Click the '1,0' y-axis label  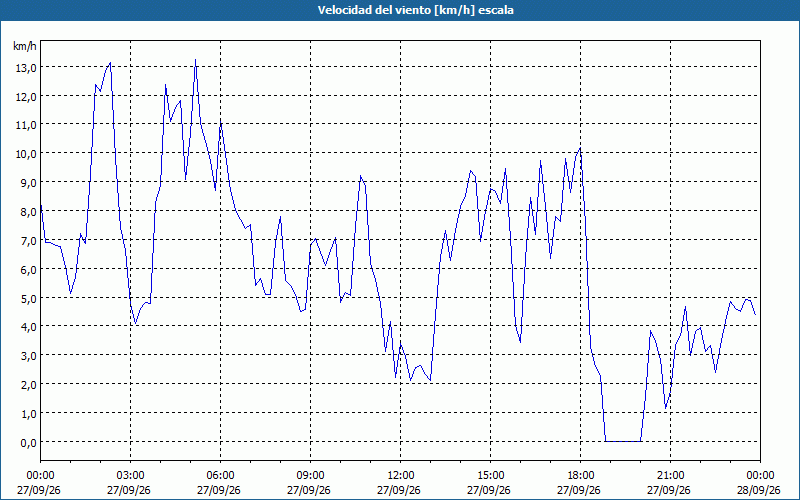pos(29,414)
